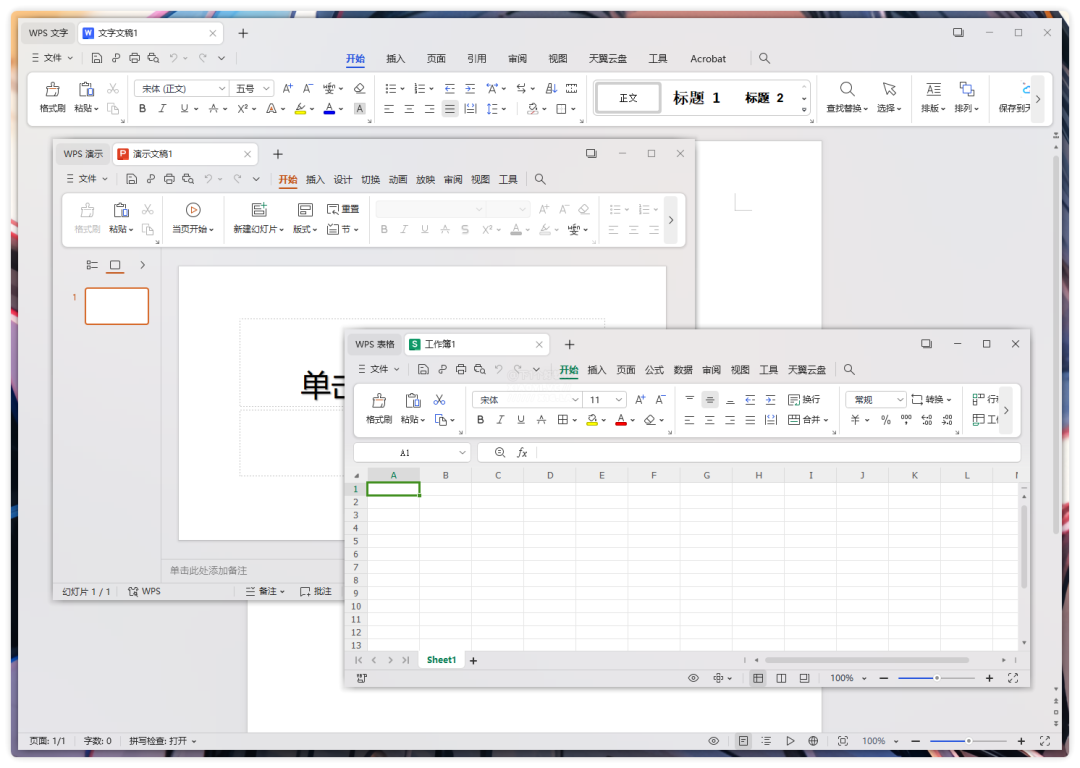Open the 常规 number format dropdown

point(874,399)
